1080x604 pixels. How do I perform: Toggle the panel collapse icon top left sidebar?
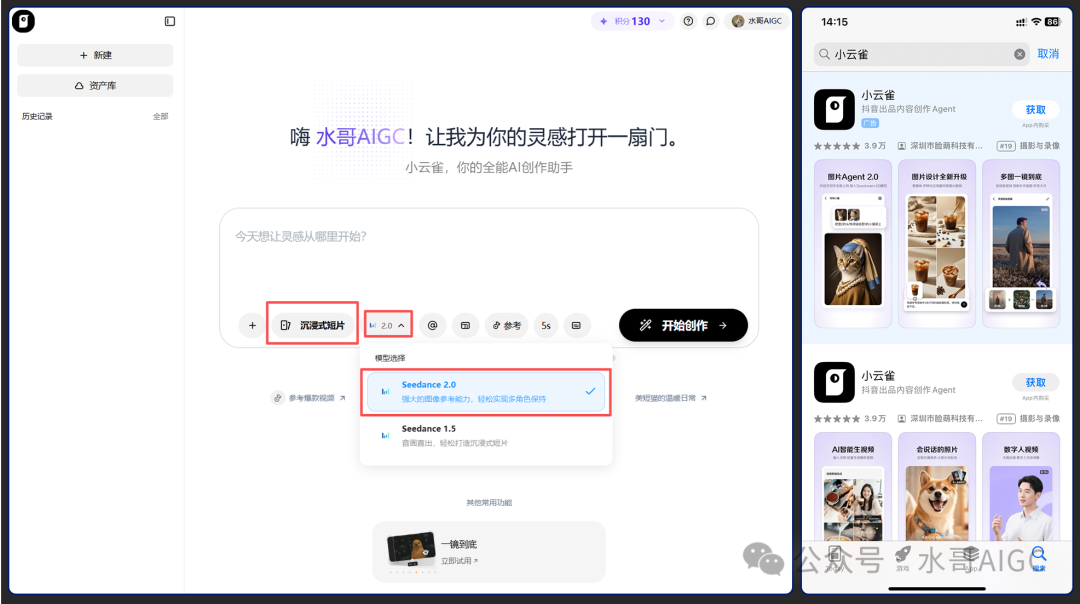coord(169,20)
